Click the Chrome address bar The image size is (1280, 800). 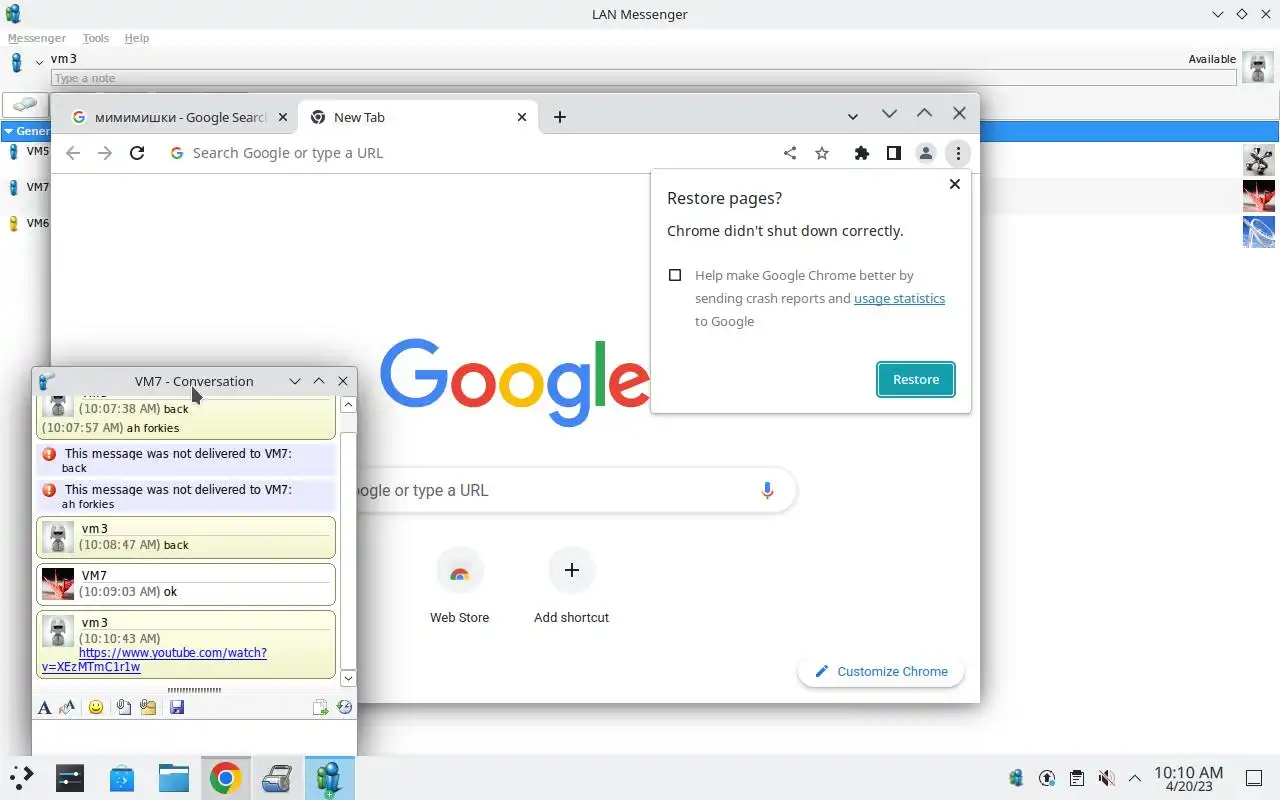470,153
